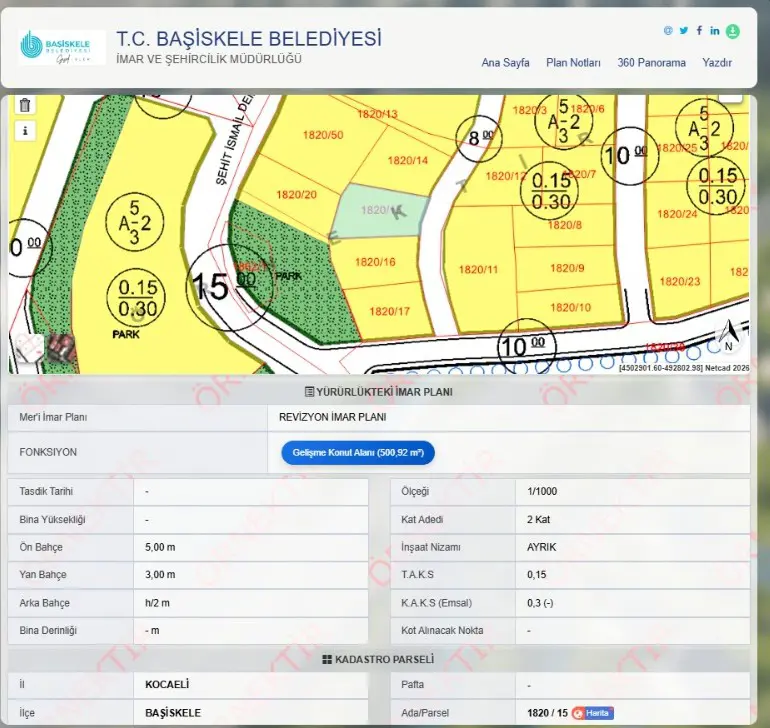Click the İlçe value BAŞİSKELE
Viewport: 770px width, 728px height.
[173, 713]
